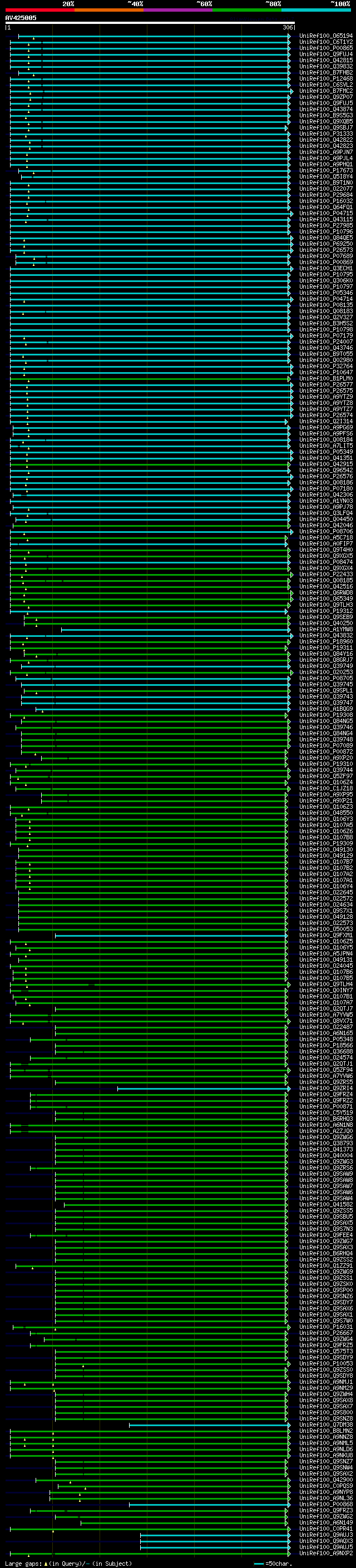Click the cyan =50char. scale line in legend
This screenshot has height=1568, width=356.
259,1563
